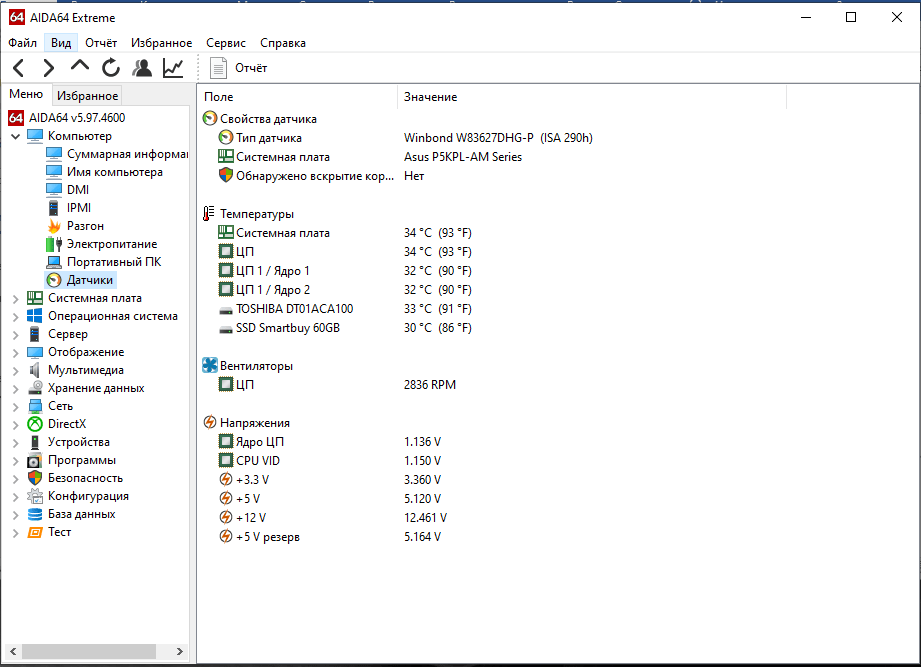
Task: Open the Избранное menu in menu bar
Action: pyautogui.click(x=162, y=43)
